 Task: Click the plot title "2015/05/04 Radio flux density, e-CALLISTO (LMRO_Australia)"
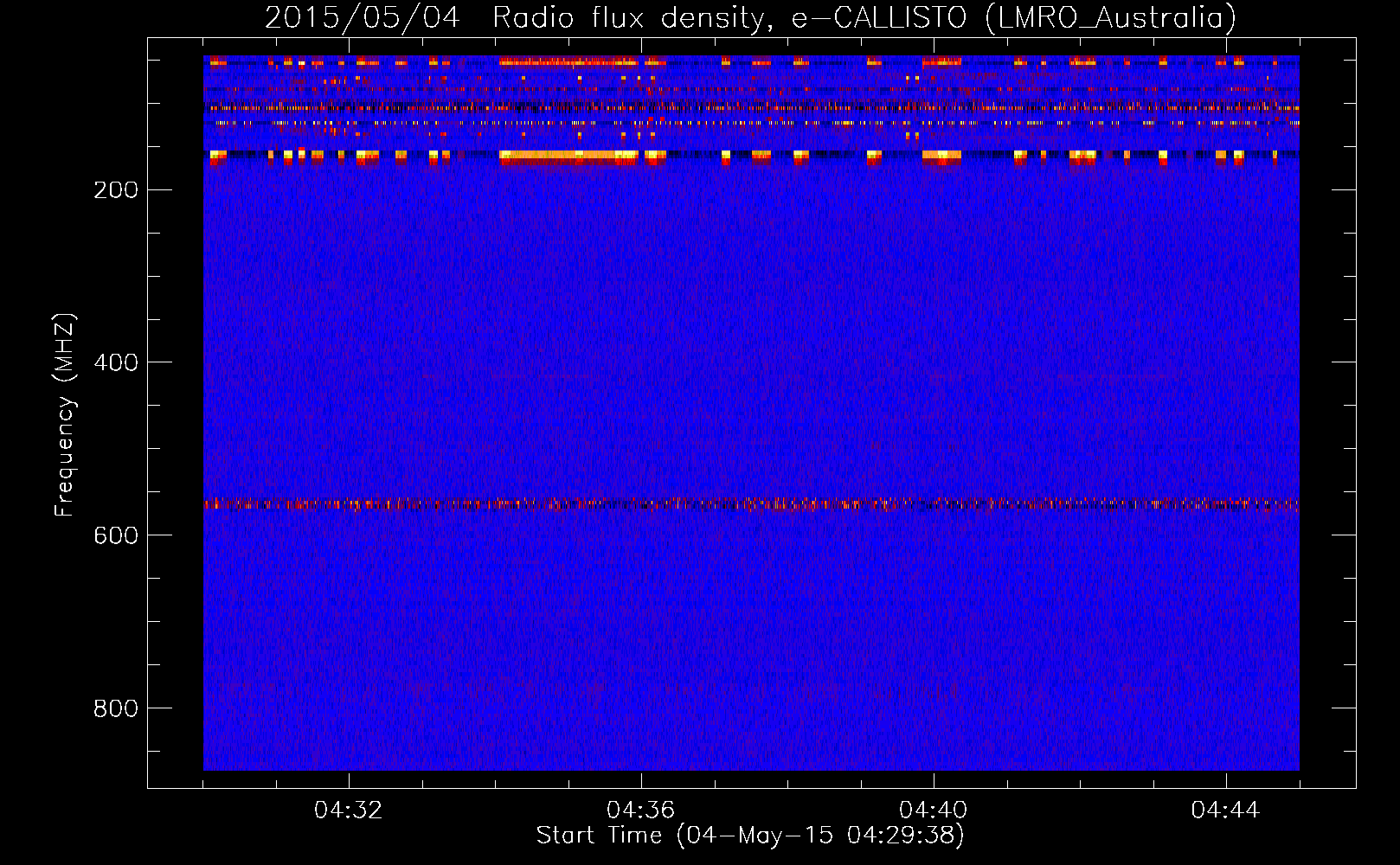coord(750,17)
